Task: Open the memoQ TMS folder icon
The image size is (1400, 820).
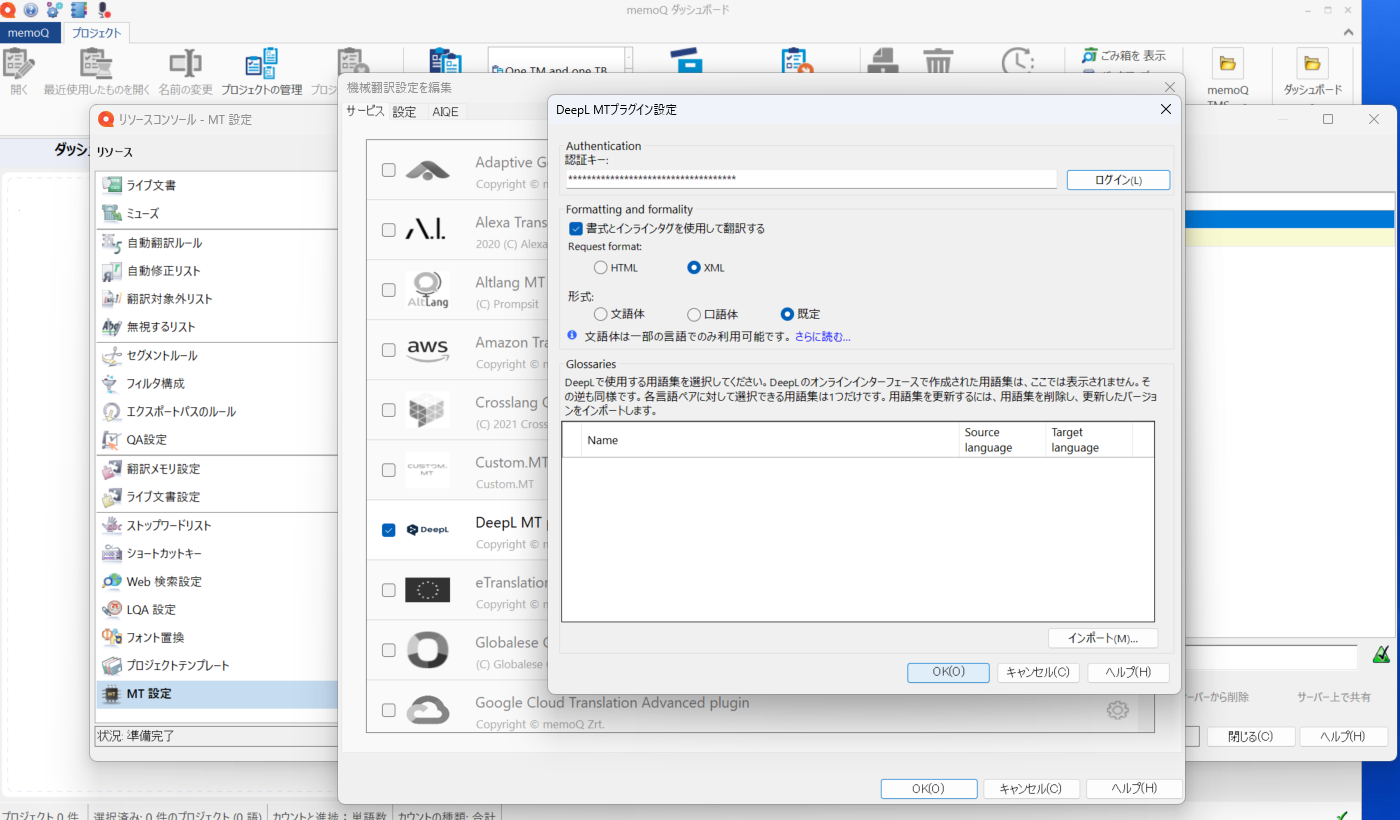Action: click(x=1227, y=64)
